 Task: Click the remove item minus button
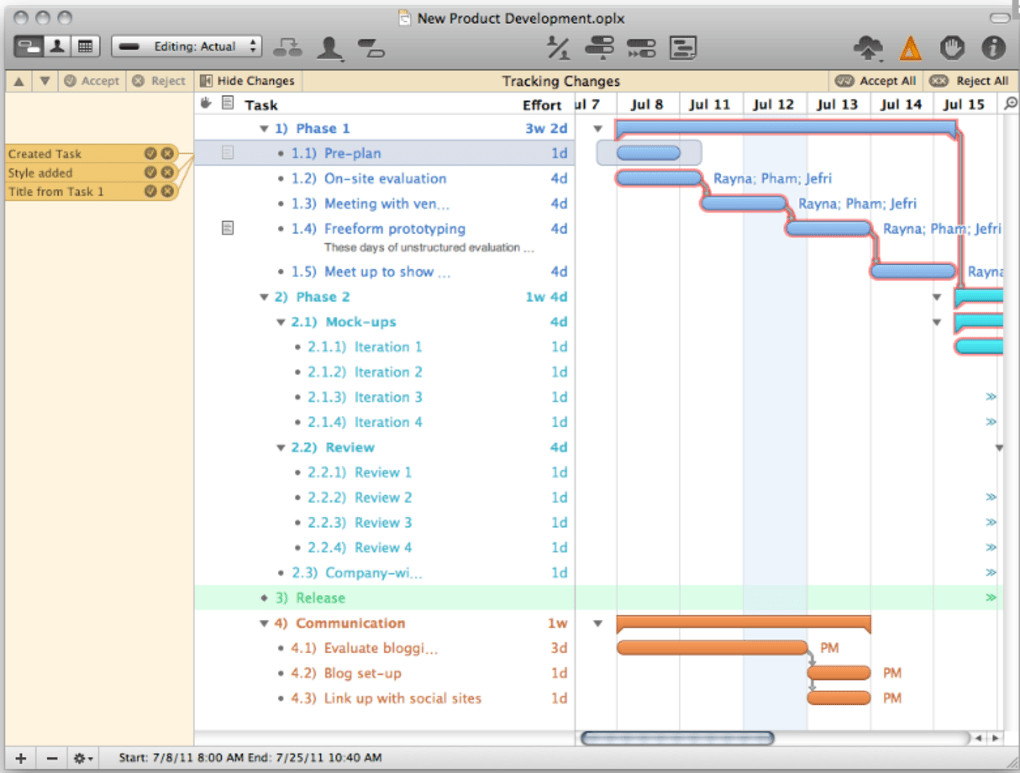[52, 758]
